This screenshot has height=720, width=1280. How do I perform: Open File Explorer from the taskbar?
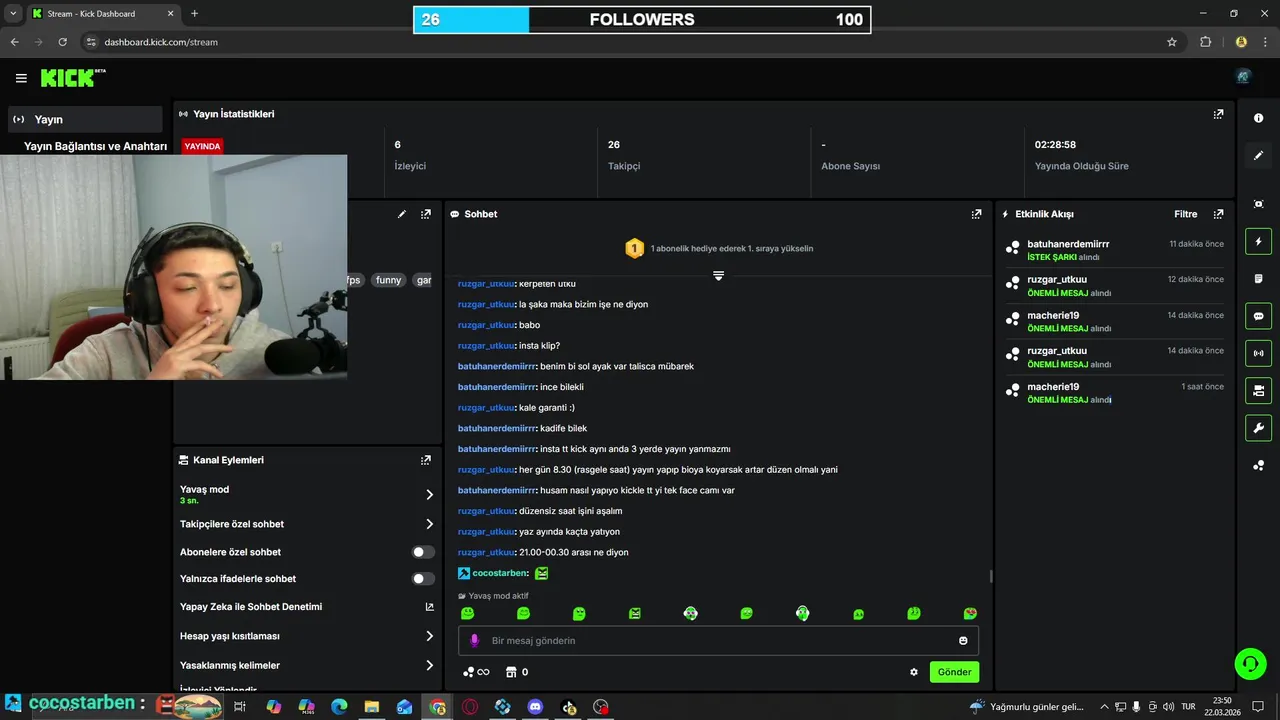click(x=371, y=707)
